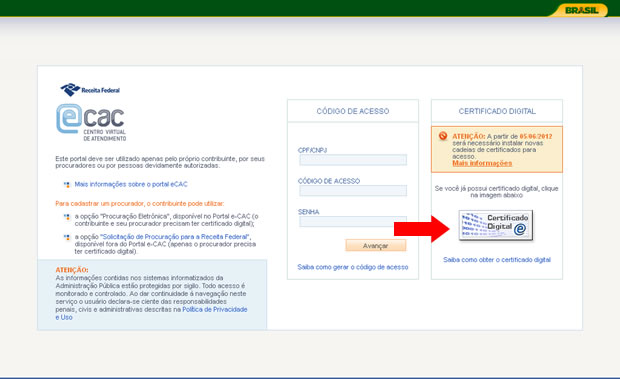Click the 'CERTIFICADO DIGITAL' panel heading

pos(497,111)
